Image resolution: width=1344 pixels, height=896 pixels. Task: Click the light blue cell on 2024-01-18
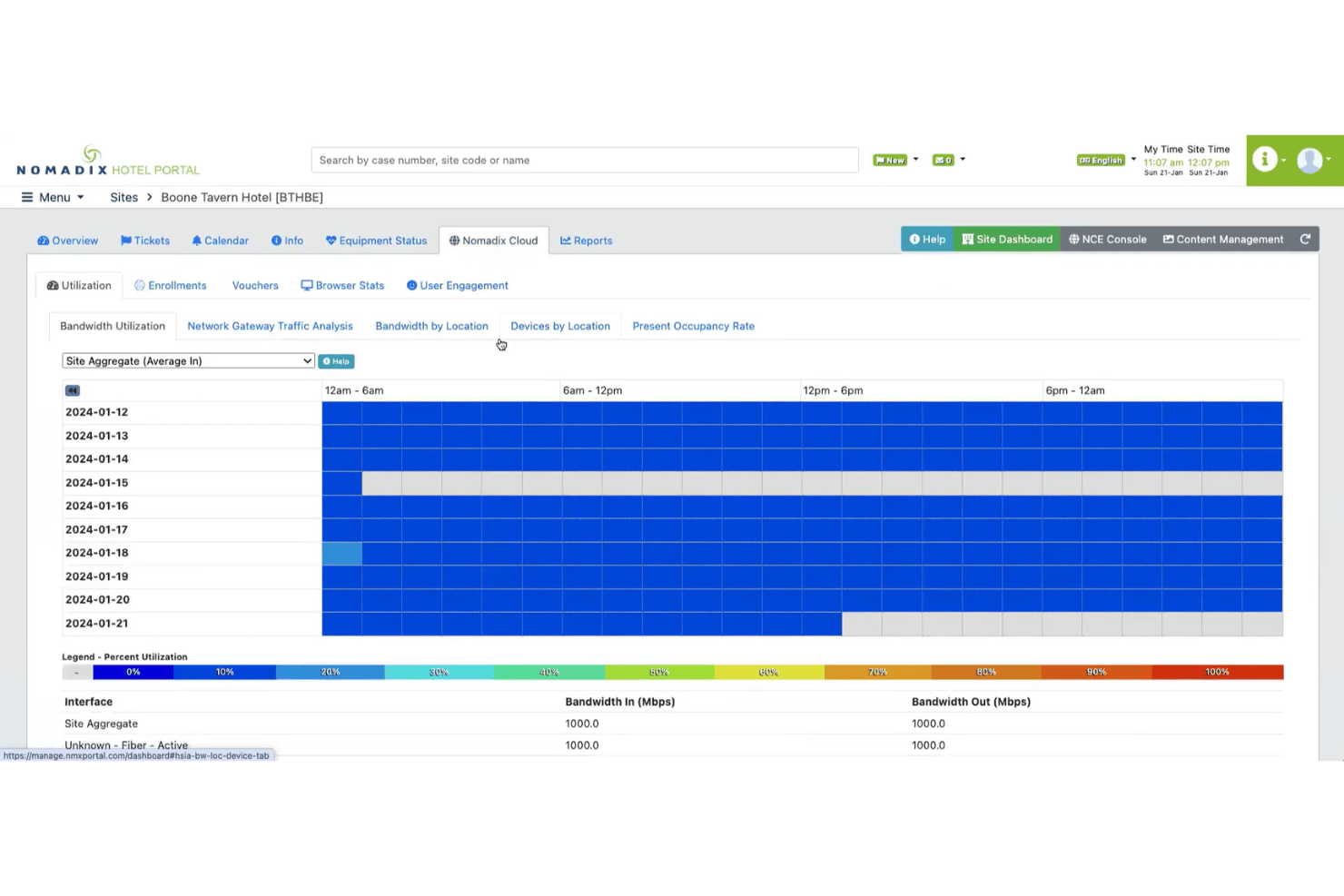point(342,554)
